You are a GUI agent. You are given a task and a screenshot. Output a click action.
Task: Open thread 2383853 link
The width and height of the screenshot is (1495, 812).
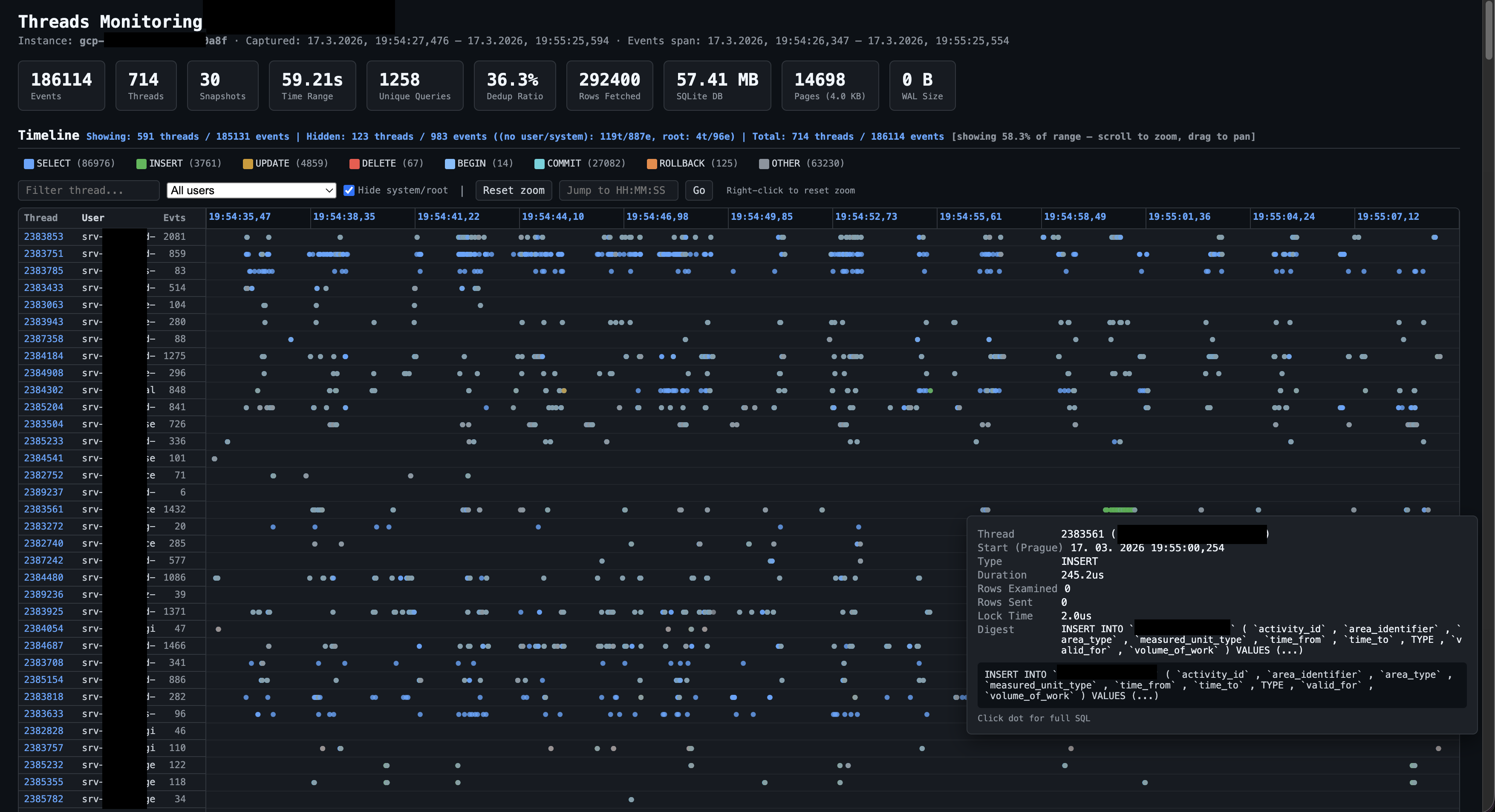click(43, 236)
